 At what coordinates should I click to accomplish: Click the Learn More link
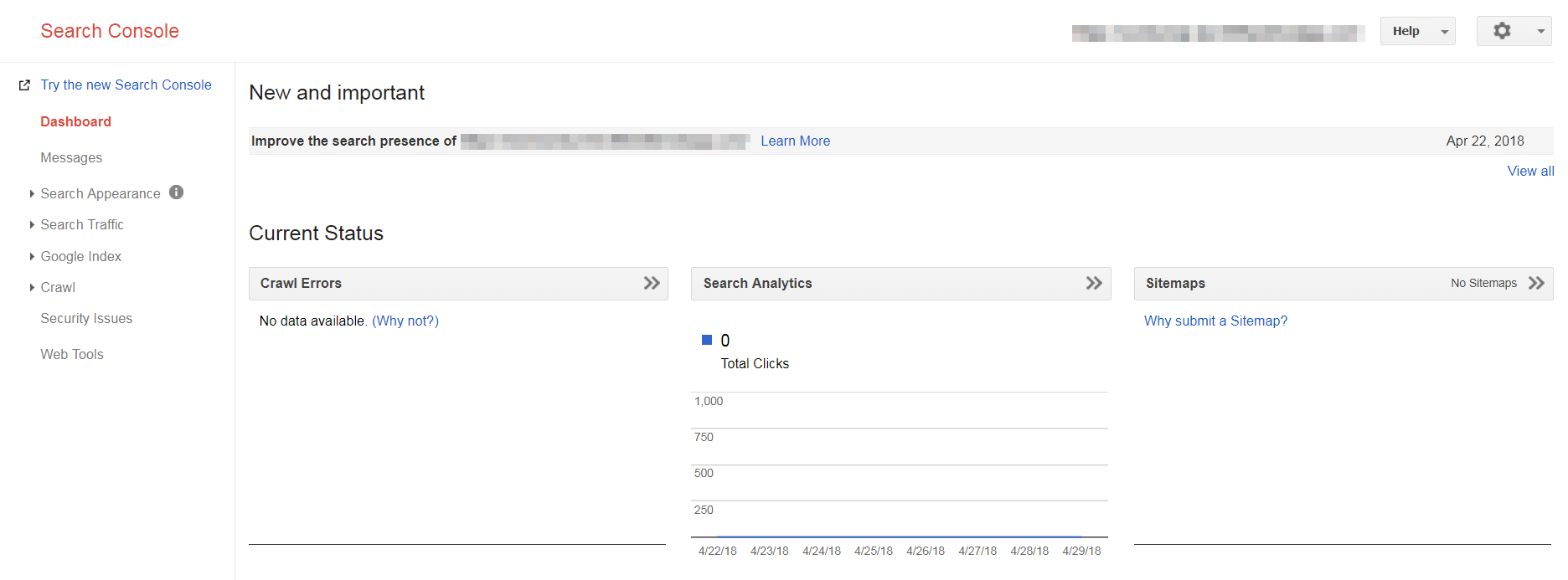[795, 141]
